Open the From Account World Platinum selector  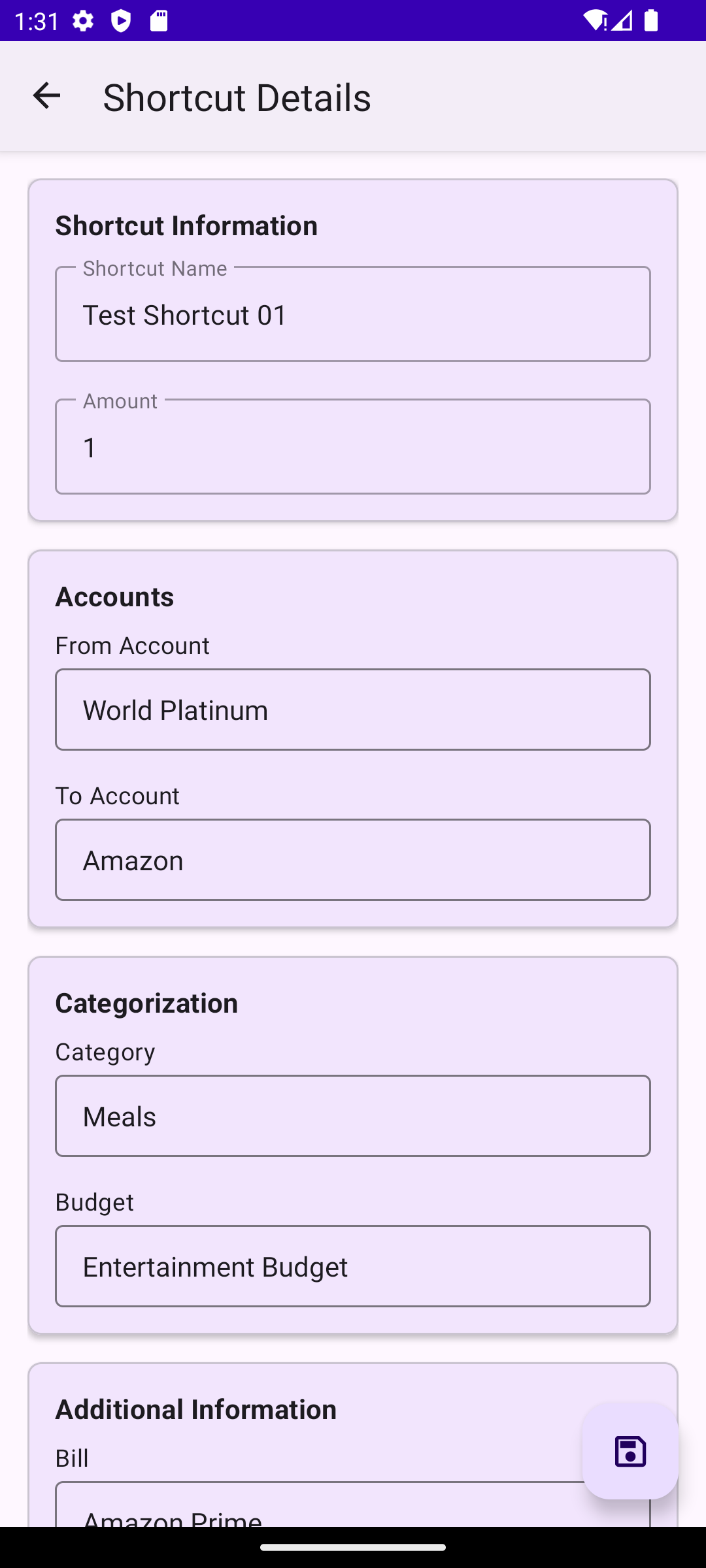353,710
